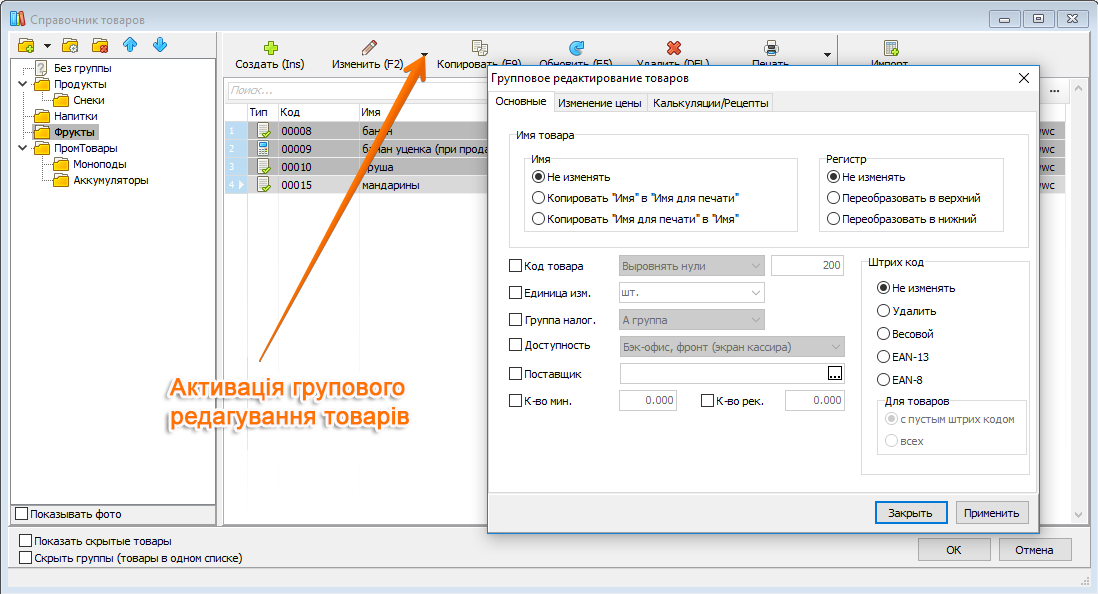1098x594 pixels.
Task: Click the Аккумуляторы folder icon
Action: coord(61,181)
